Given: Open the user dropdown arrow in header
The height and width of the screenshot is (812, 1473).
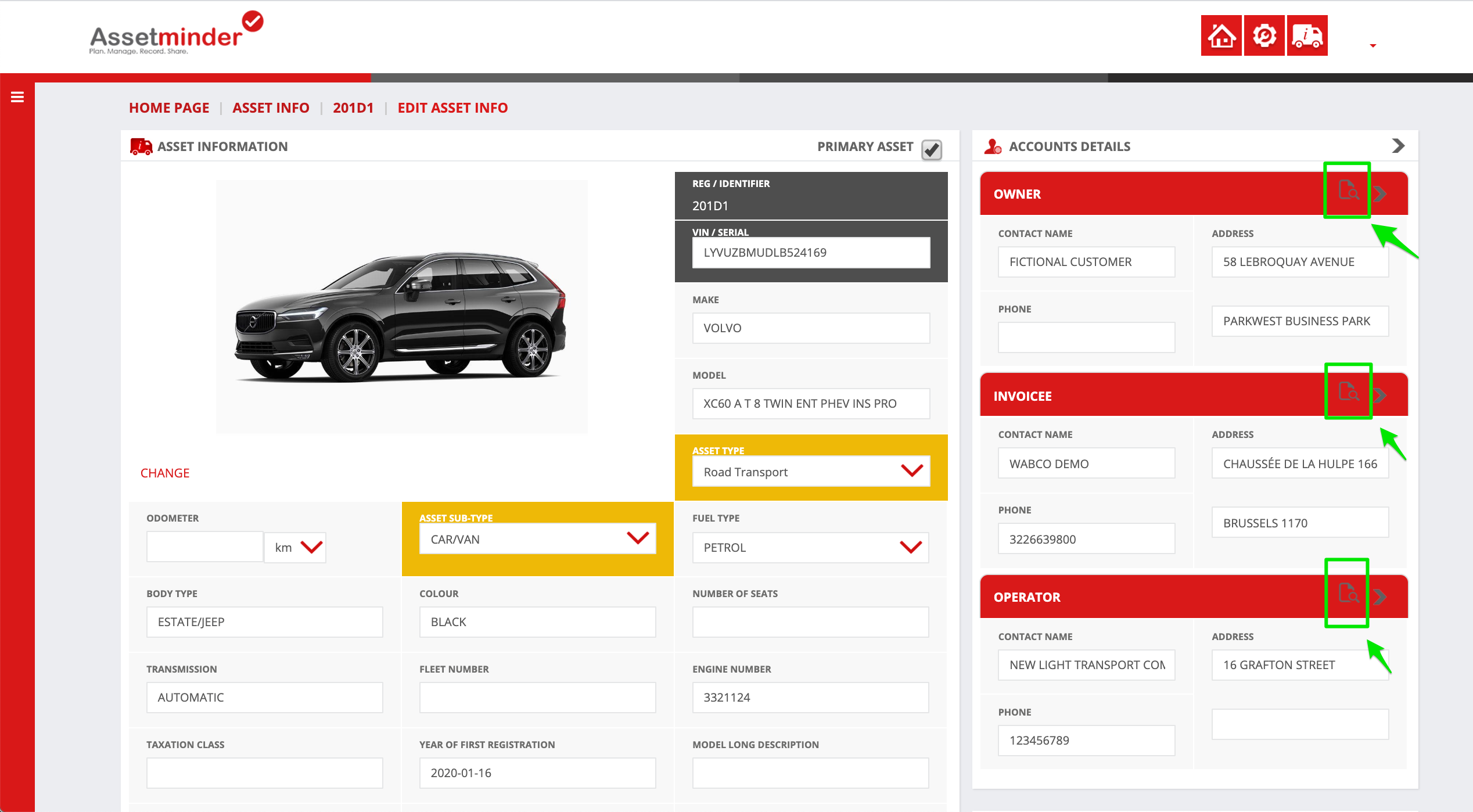Looking at the screenshot, I should [1373, 45].
